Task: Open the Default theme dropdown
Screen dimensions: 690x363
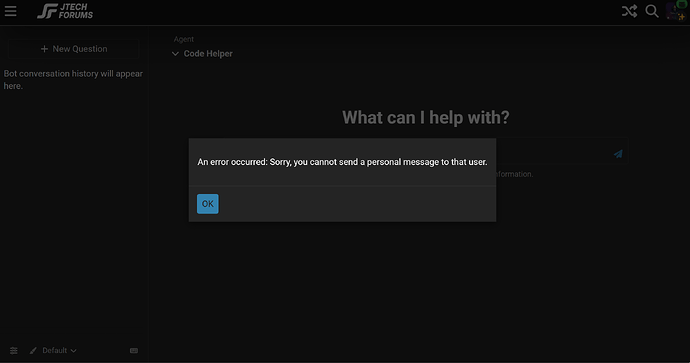Action: pyautogui.click(x=59, y=351)
